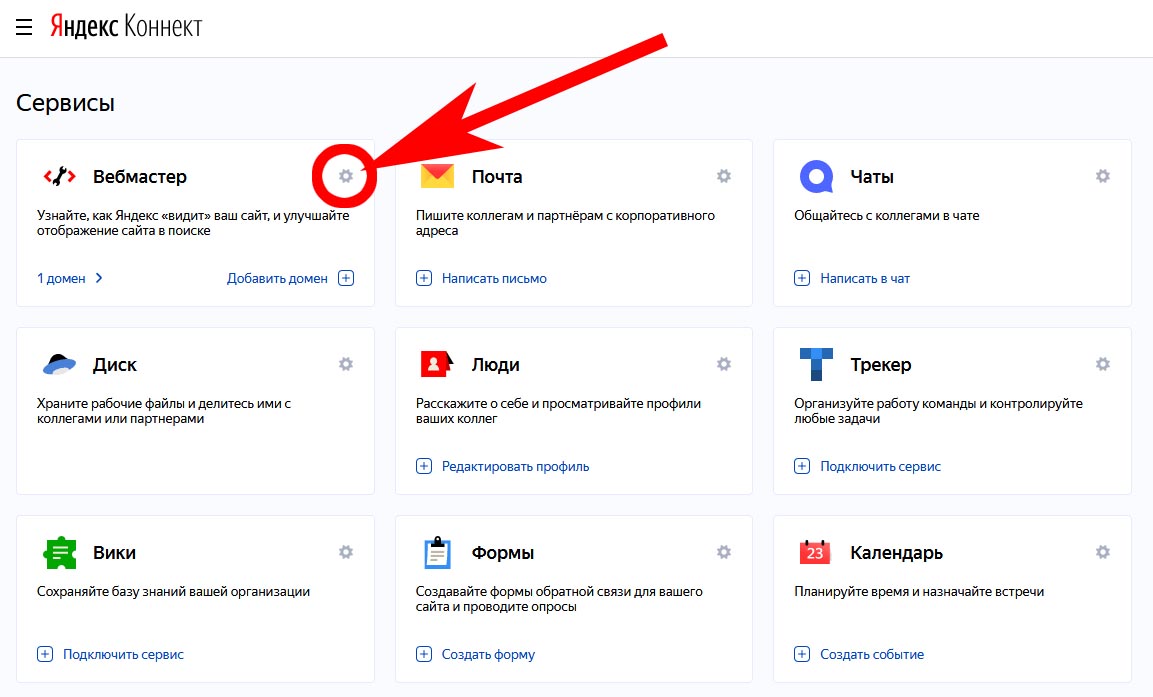Click text 'Общайтесь с коллегами в чате'
Viewport: 1153px width, 697px height.
coord(887,215)
